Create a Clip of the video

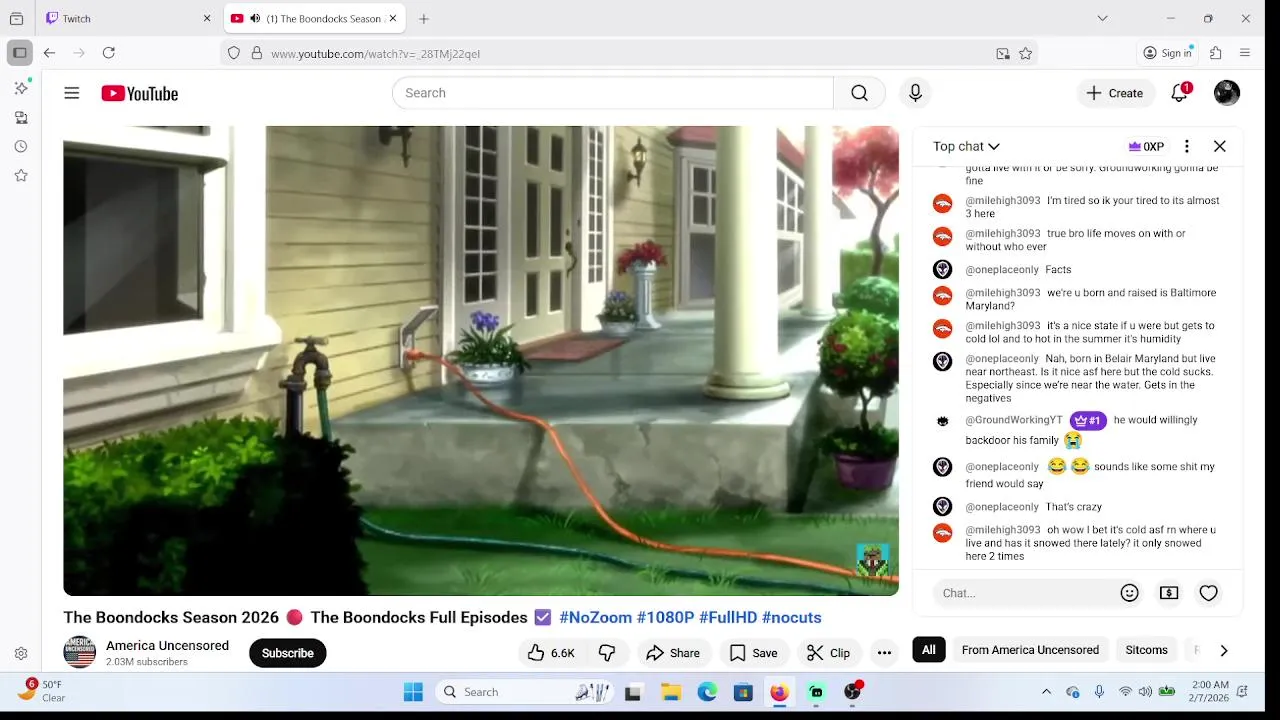point(828,653)
